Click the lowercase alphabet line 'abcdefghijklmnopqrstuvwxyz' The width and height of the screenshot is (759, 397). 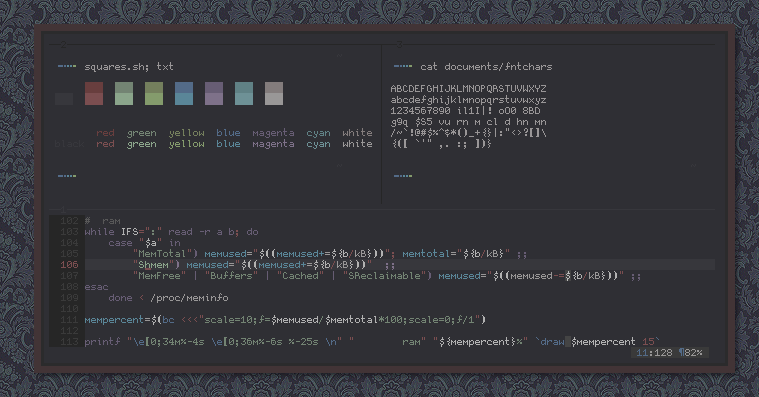pos(469,100)
